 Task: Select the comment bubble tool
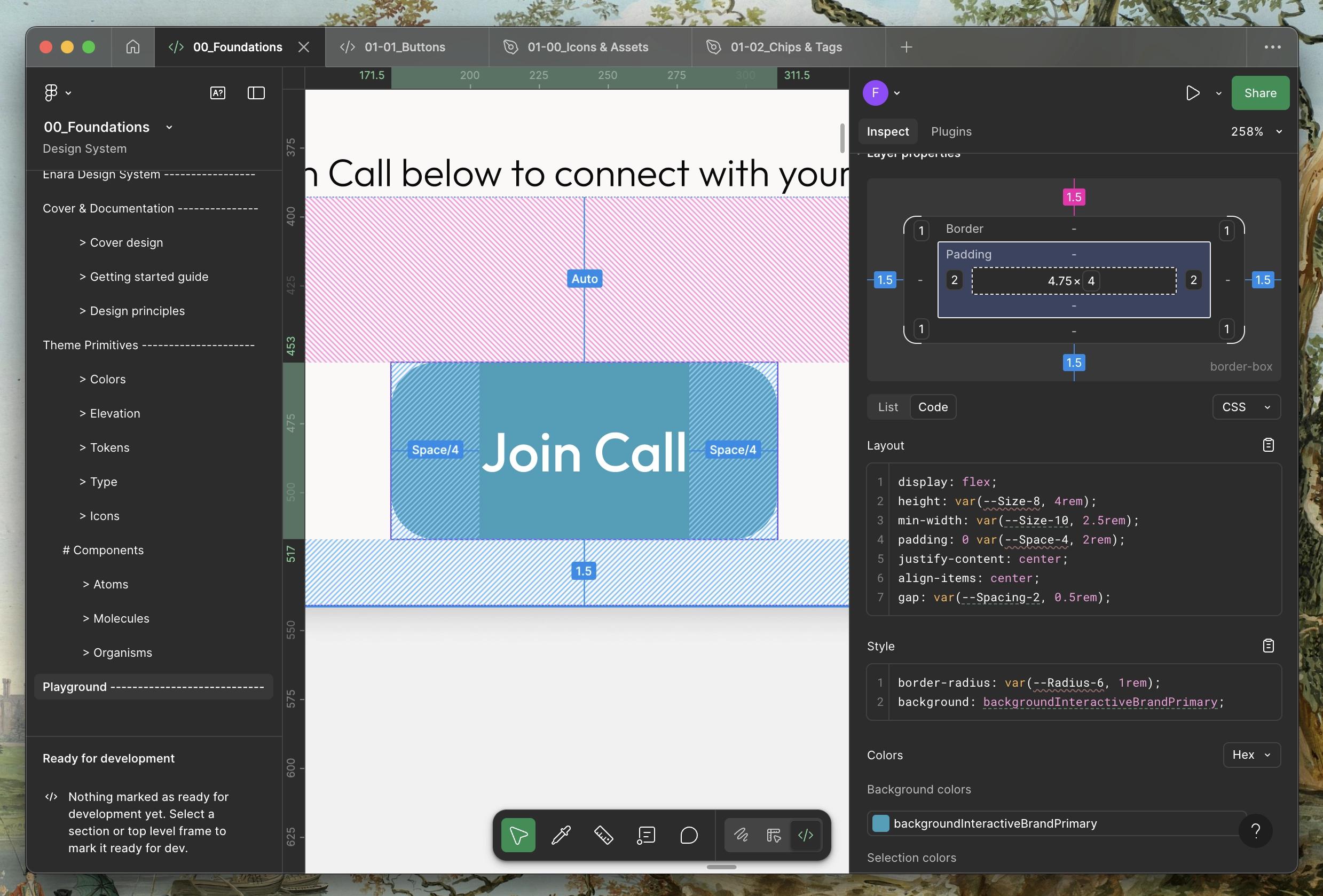(x=689, y=835)
